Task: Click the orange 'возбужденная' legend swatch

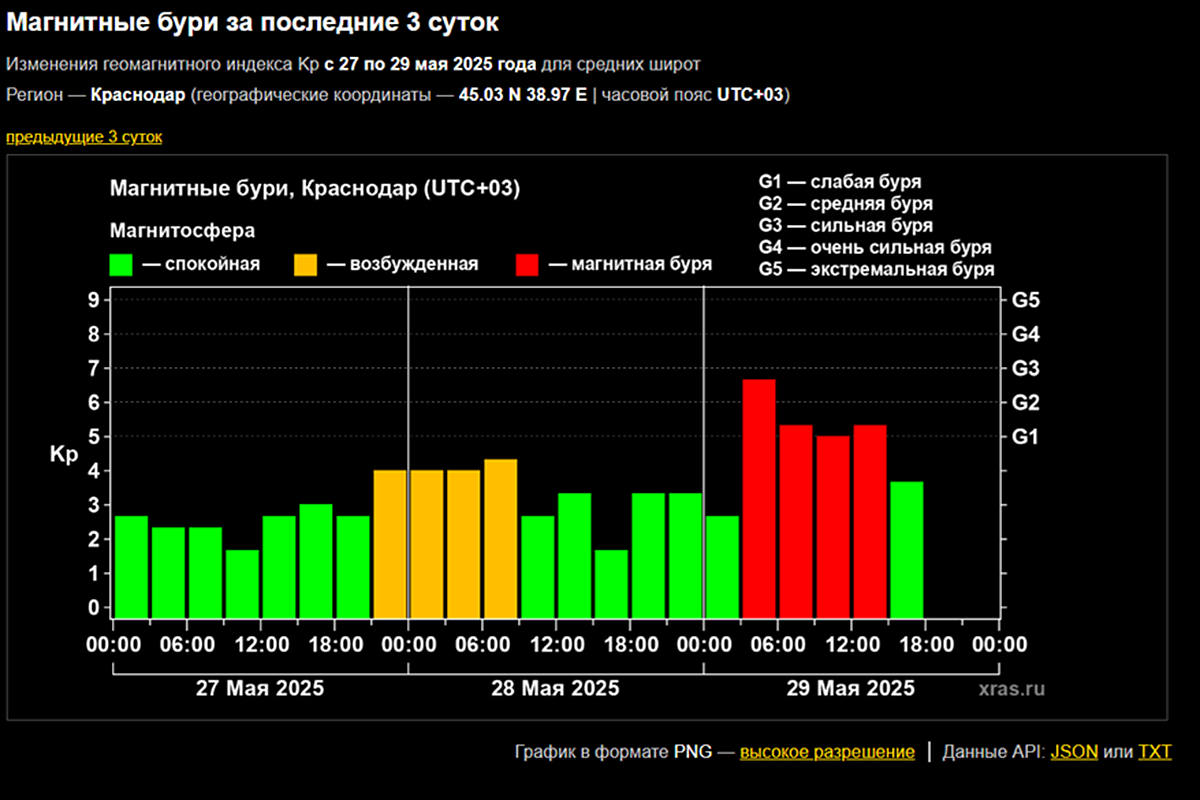Action: (x=305, y=264)
